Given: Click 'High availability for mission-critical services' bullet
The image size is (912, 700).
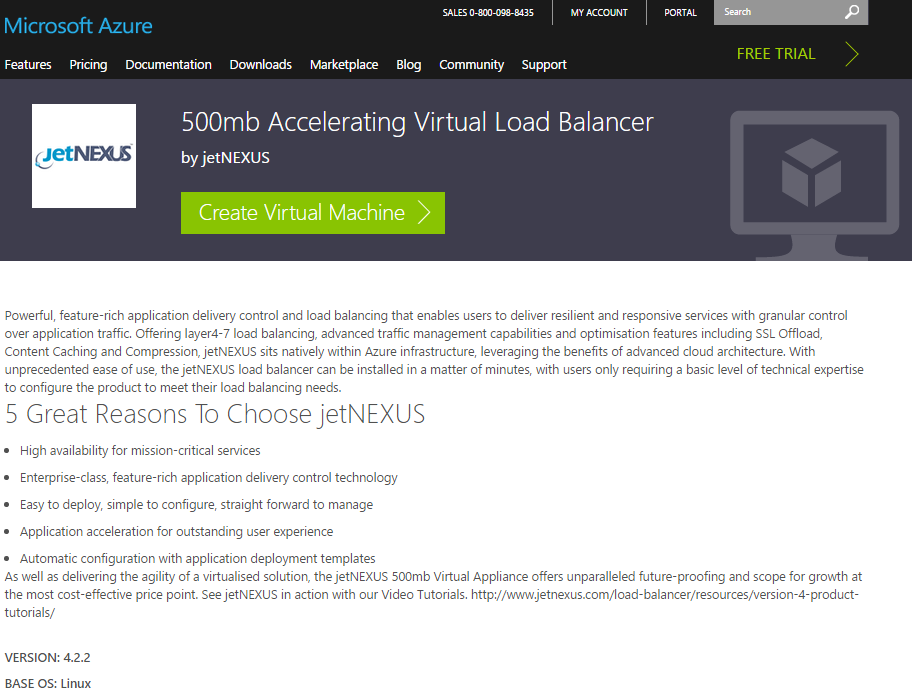Looking at the screenshot, I should 140,451.
